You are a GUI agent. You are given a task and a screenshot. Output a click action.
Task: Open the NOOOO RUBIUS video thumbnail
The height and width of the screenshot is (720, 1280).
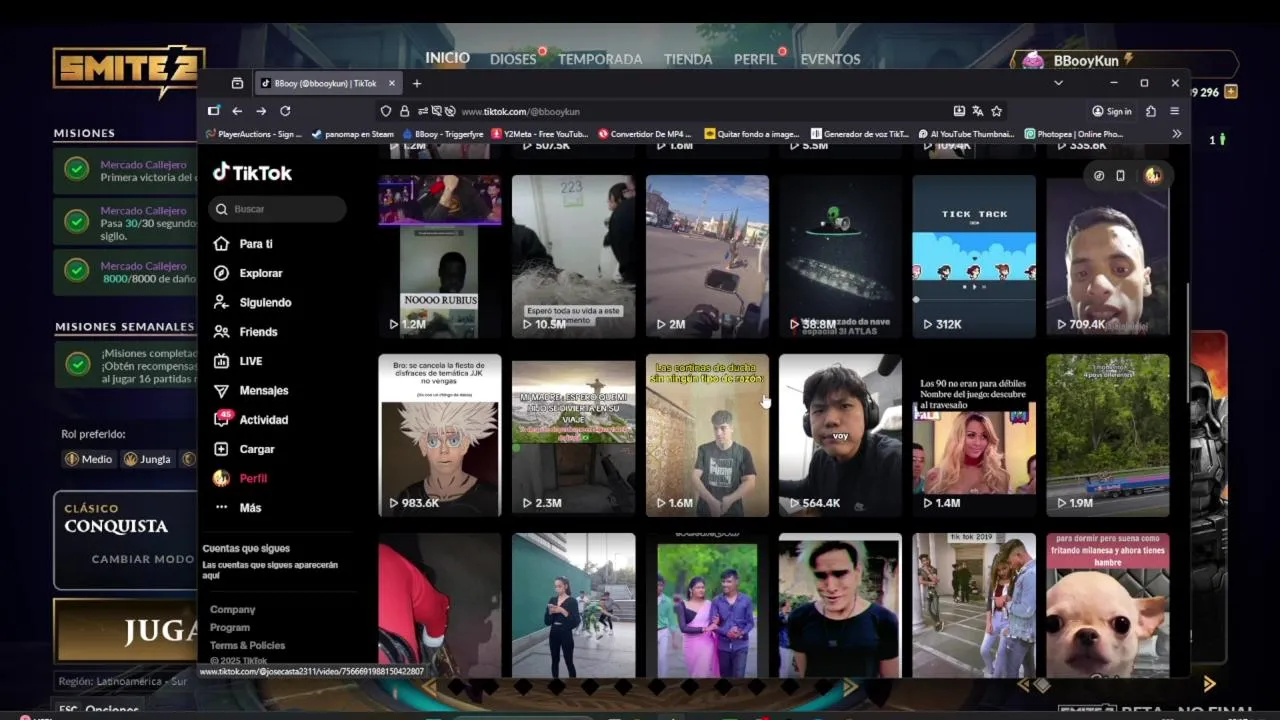coord(440,257)
